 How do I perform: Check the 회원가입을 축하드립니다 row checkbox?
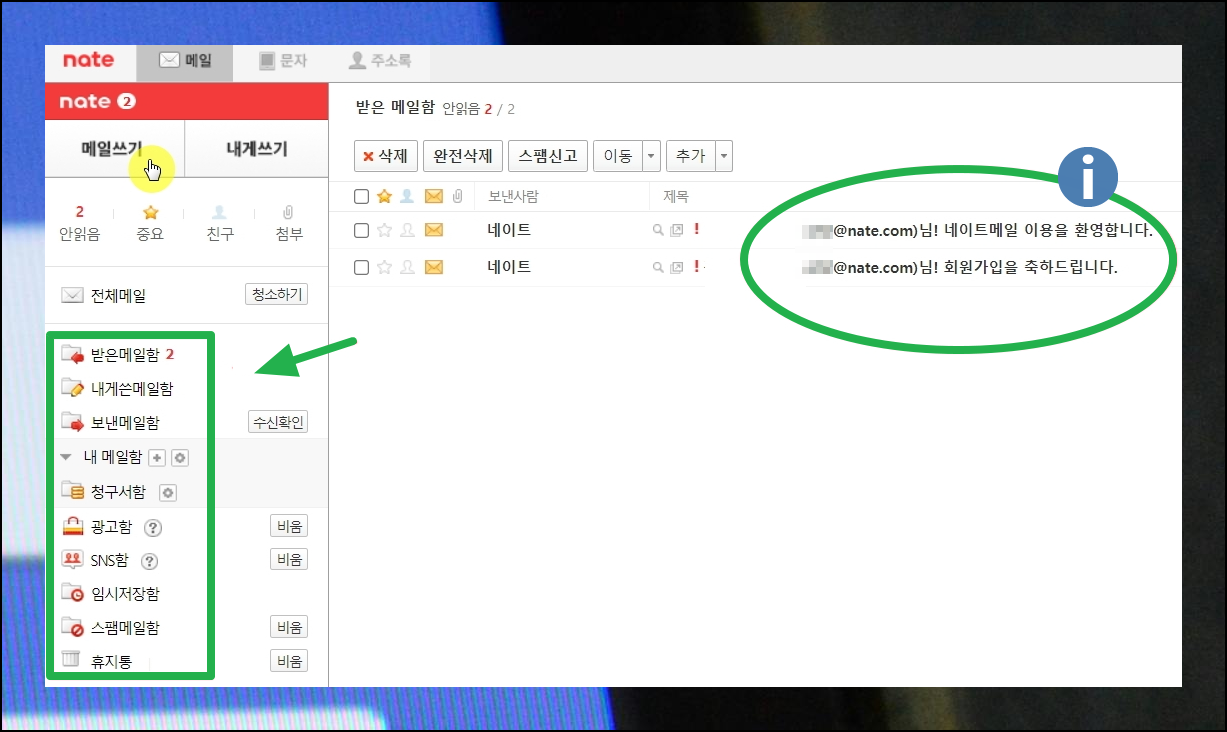pos(362,267)
